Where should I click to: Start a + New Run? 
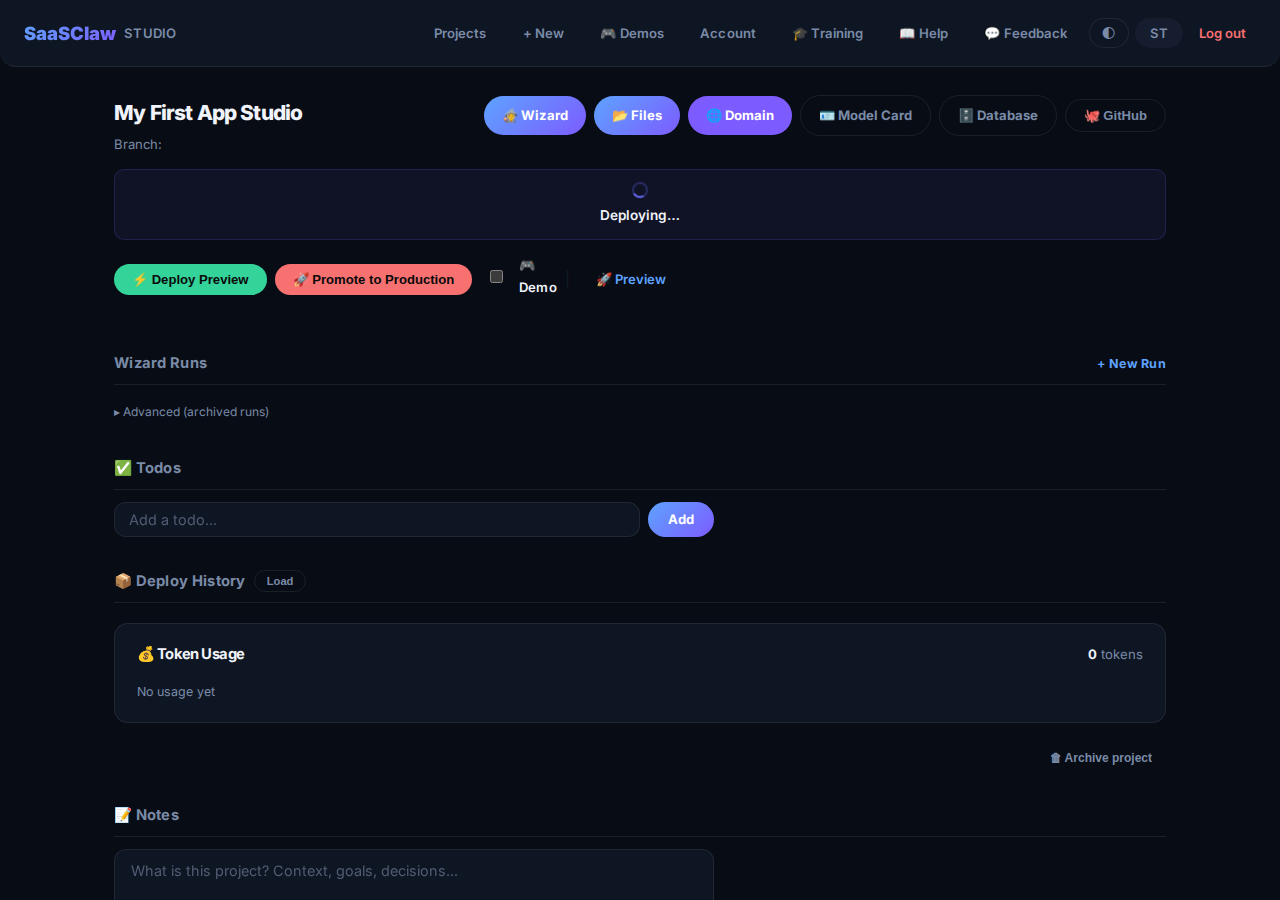(x=1131, y=363)
